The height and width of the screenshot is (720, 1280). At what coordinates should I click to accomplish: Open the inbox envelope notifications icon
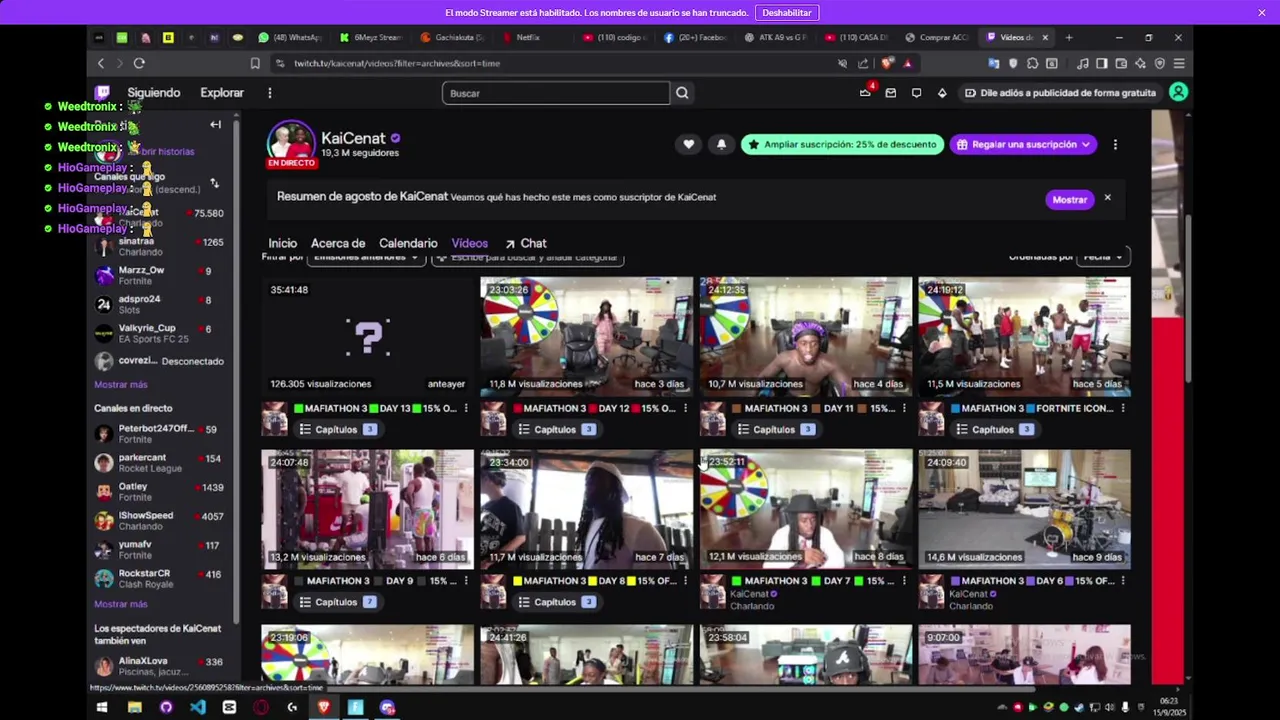click(891, 93)
